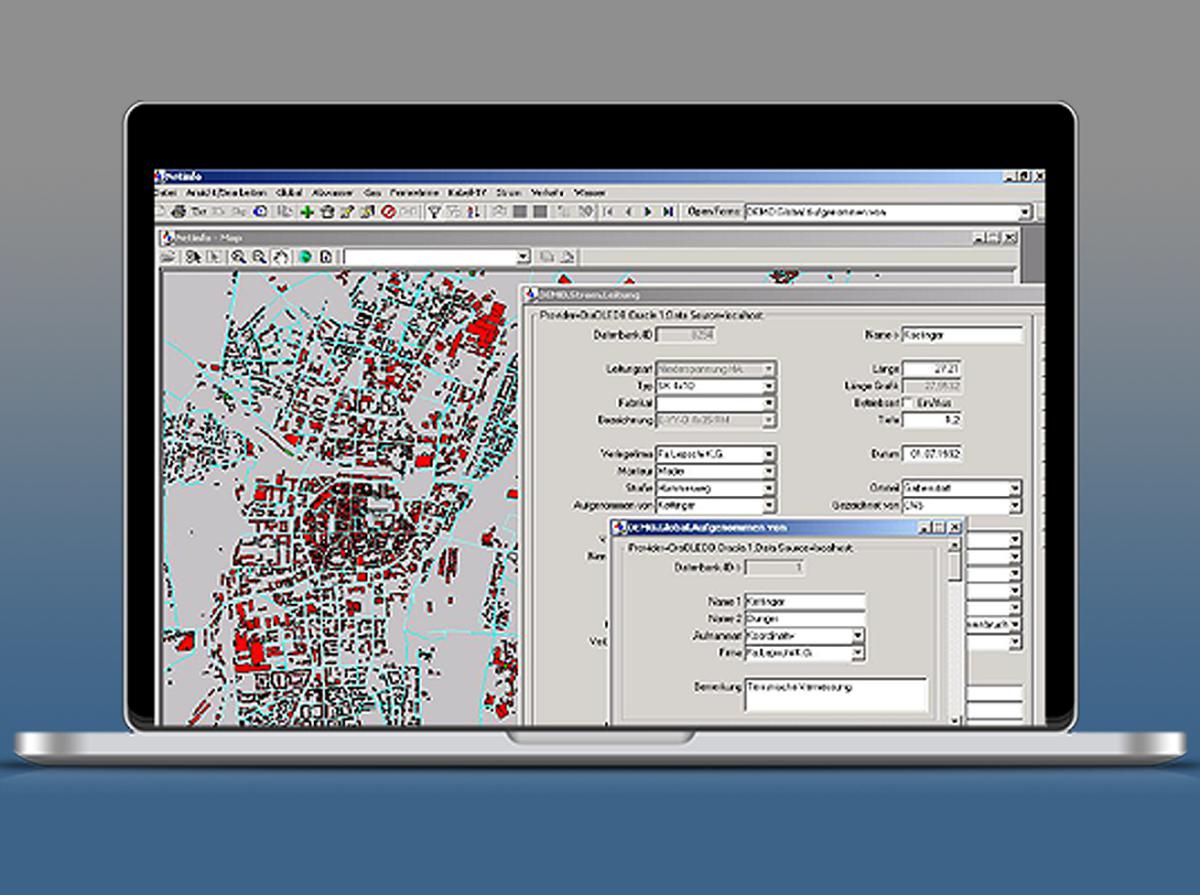Open the Straße dropdown list
Viewport: 1200px width, 895px height.
pyautogui.click(x=768, y=488)
